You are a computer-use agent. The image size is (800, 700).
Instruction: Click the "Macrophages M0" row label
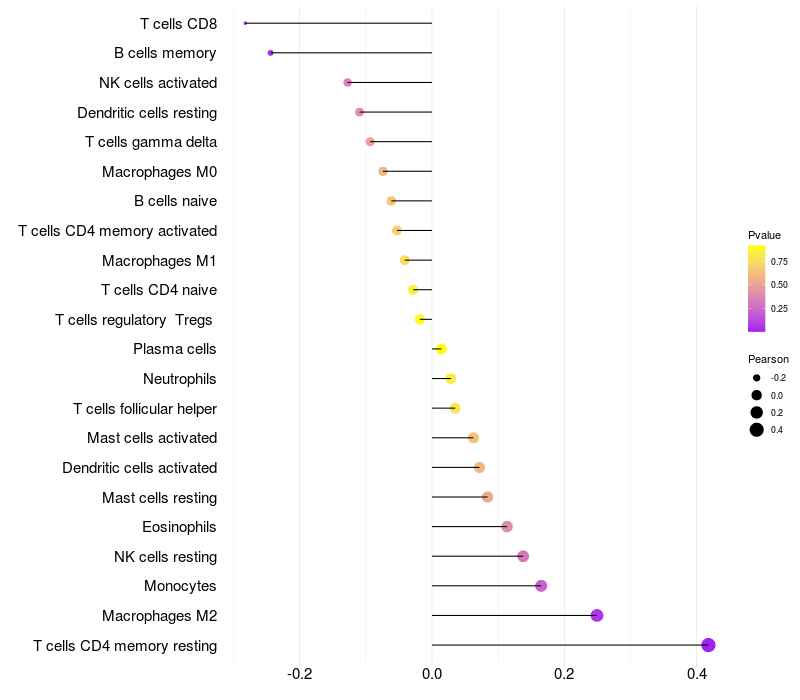pos(159,172)
